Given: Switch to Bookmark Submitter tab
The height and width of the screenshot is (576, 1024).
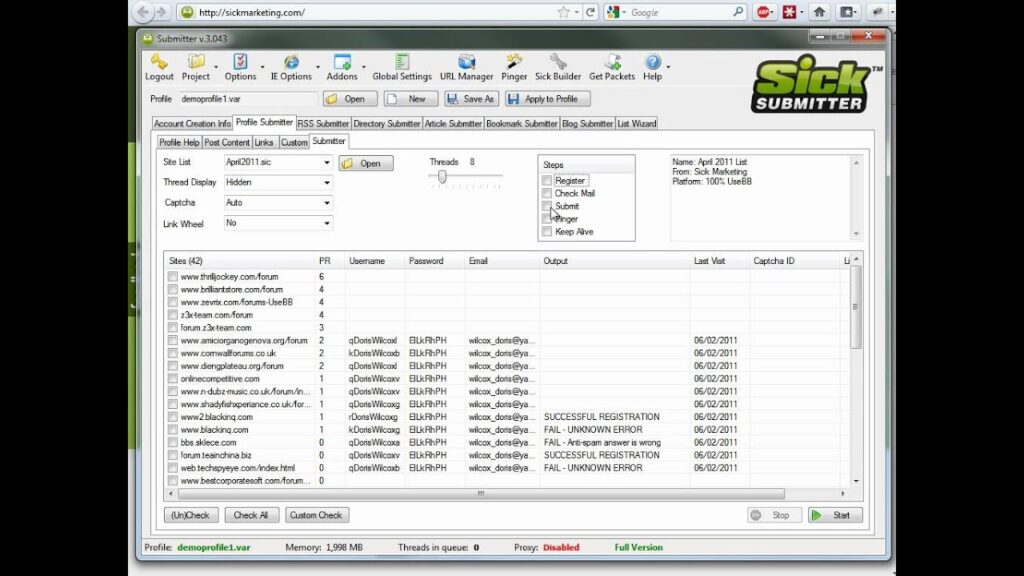Looking at the screenshot, I should (x=522, y=123).
